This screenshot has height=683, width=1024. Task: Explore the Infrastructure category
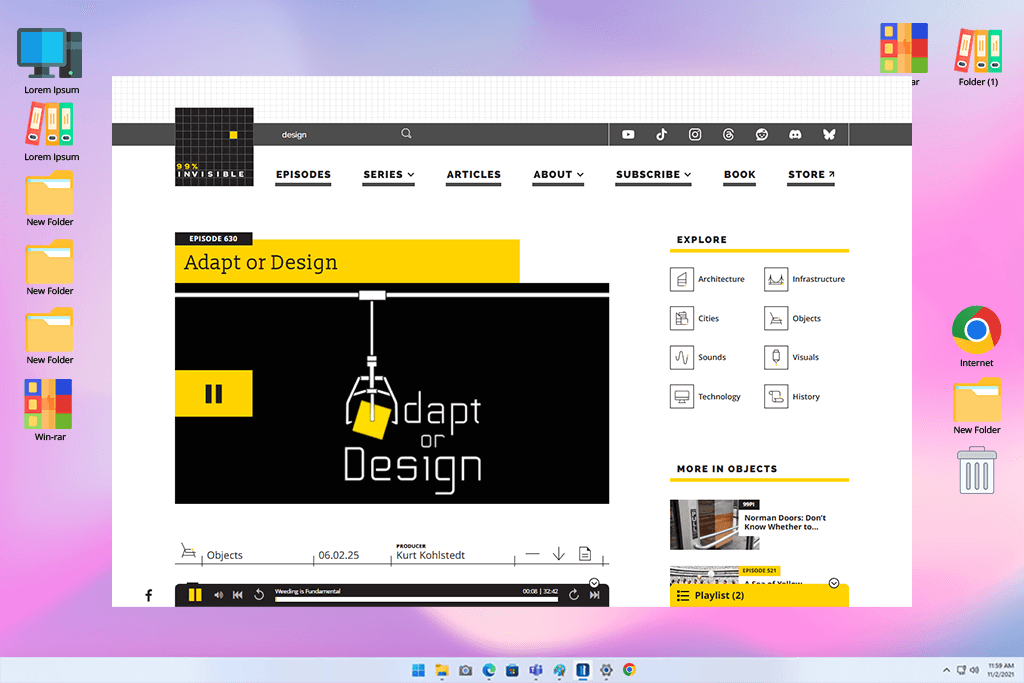pos(805,279)
